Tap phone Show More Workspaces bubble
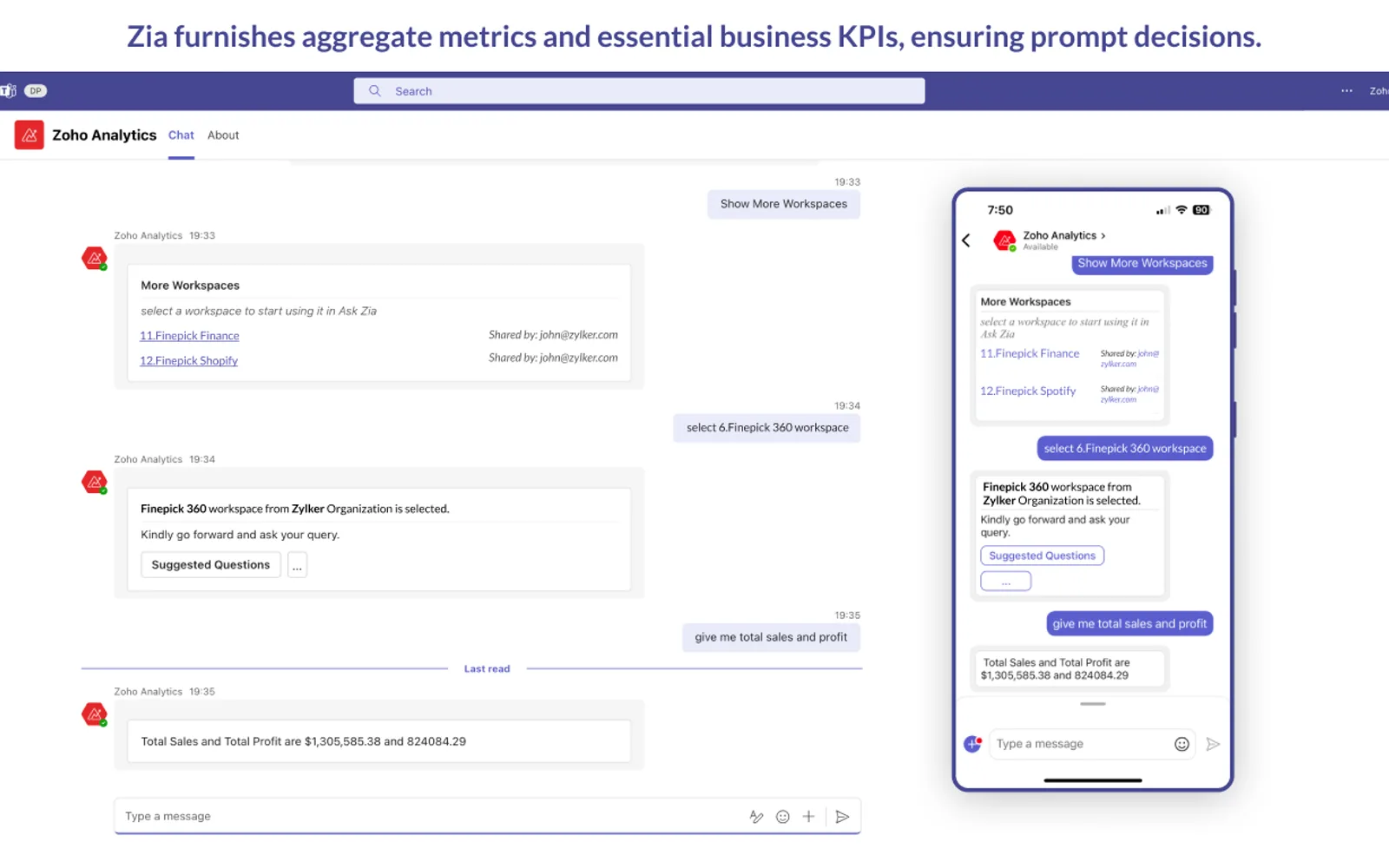The height and width of the screenshot is (868, 1389). [1142, 264]
